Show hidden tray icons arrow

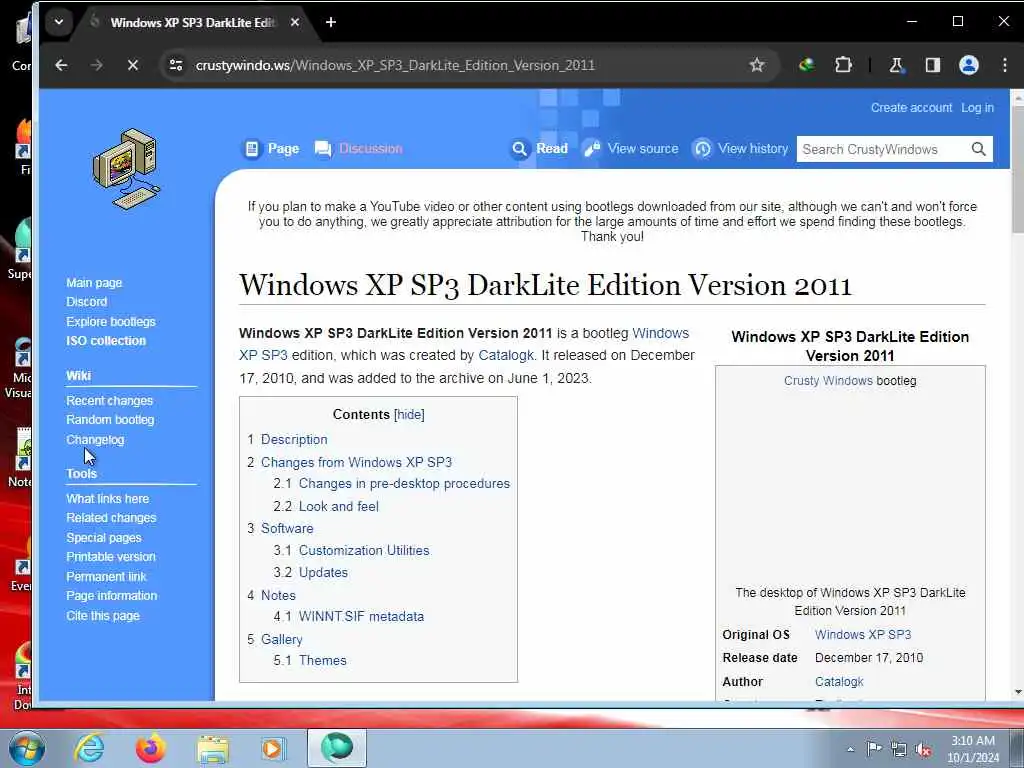point(850,749)
